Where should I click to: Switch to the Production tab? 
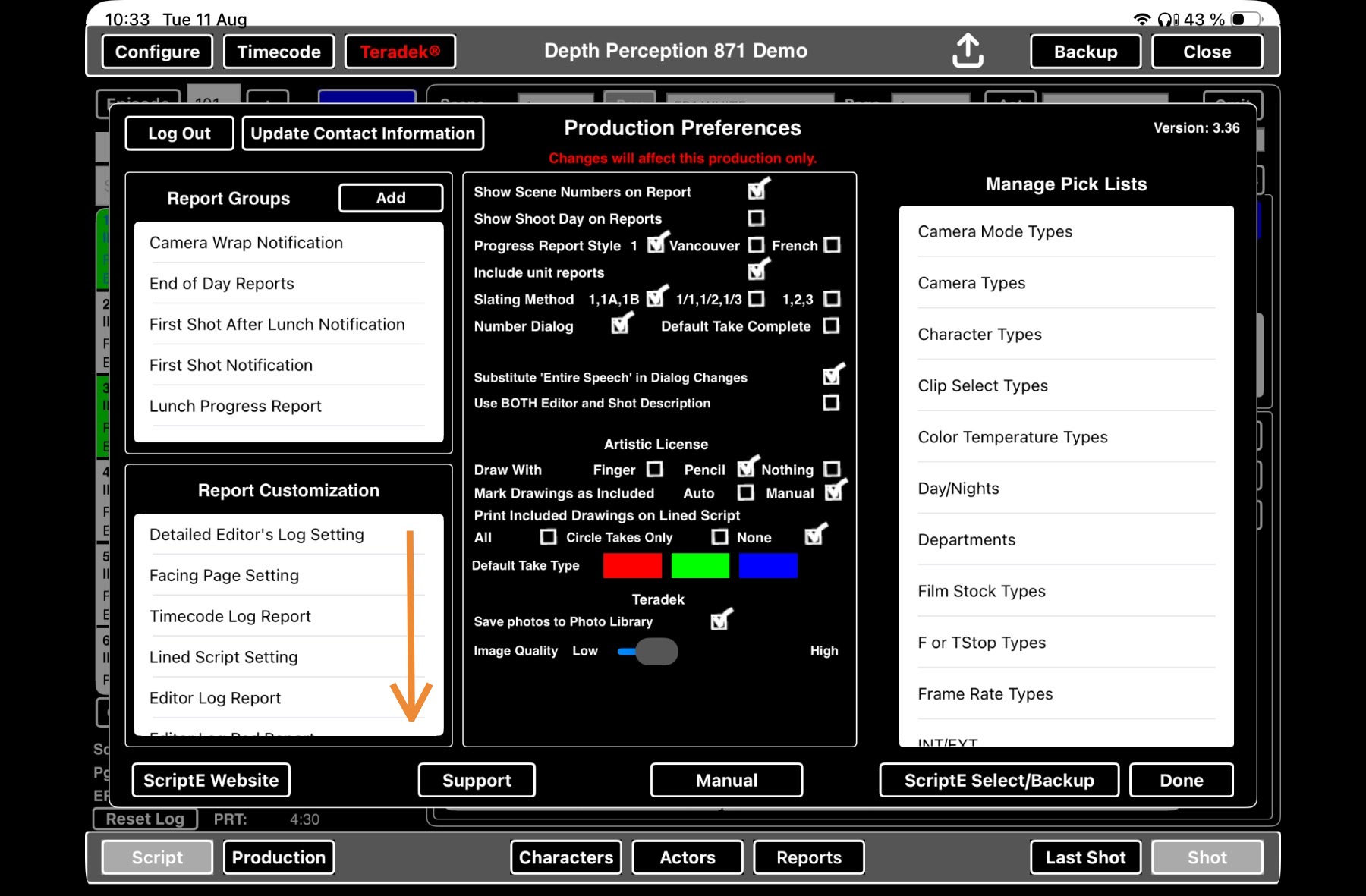click(279, 857)
